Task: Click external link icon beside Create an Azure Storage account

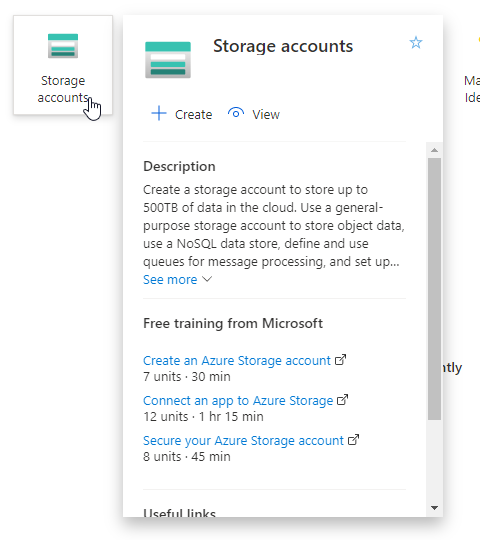Action: click(x=341, y=360)
